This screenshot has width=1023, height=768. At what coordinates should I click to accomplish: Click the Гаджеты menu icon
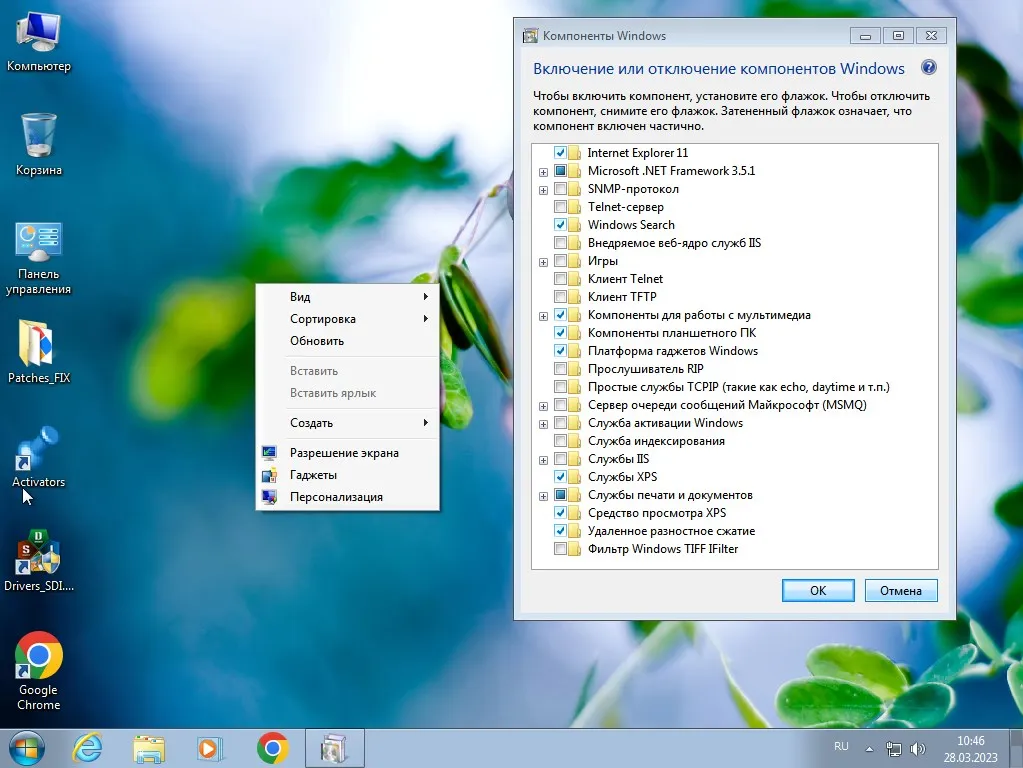(269, 475)
